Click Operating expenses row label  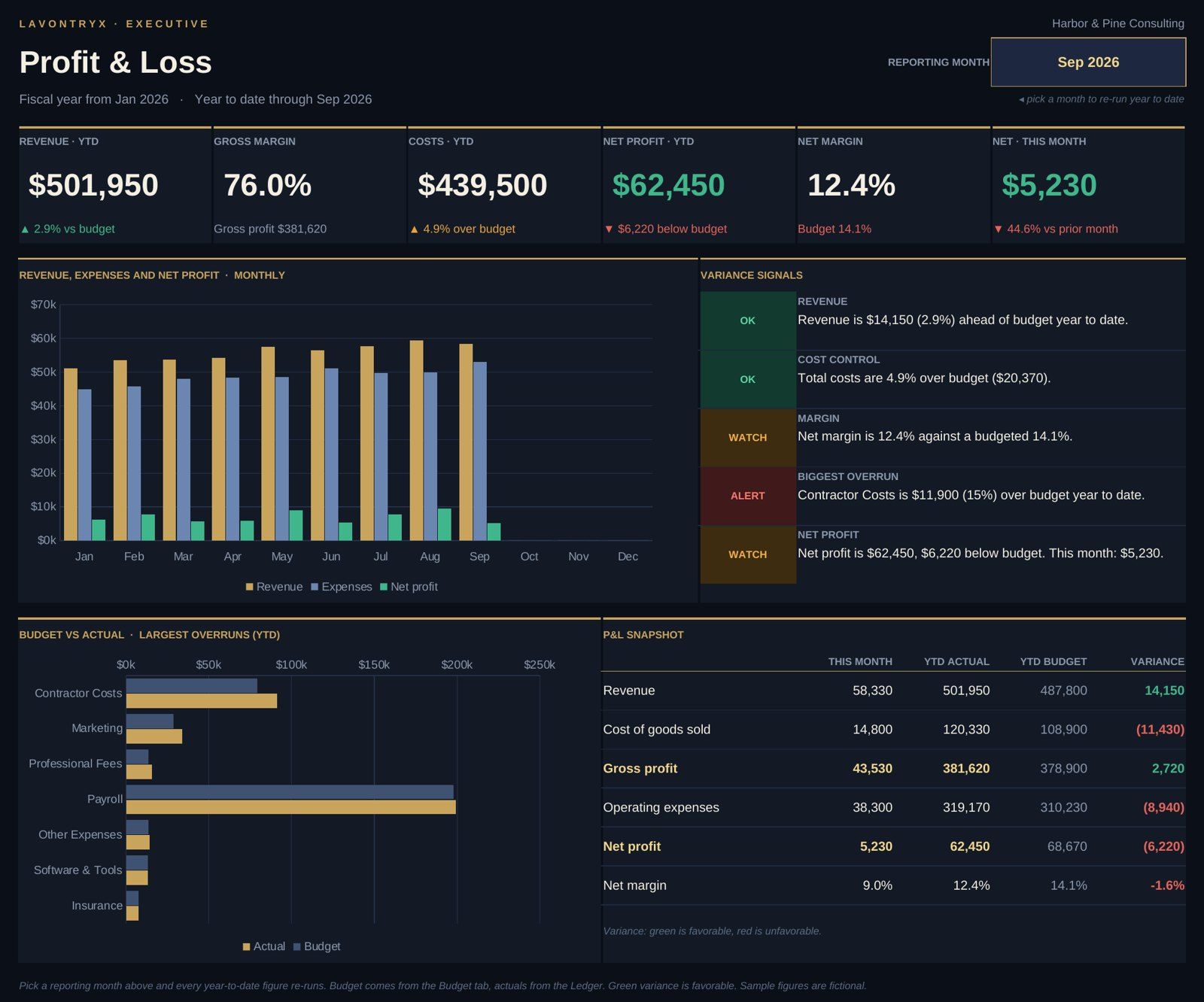click(x=661, y=808)
